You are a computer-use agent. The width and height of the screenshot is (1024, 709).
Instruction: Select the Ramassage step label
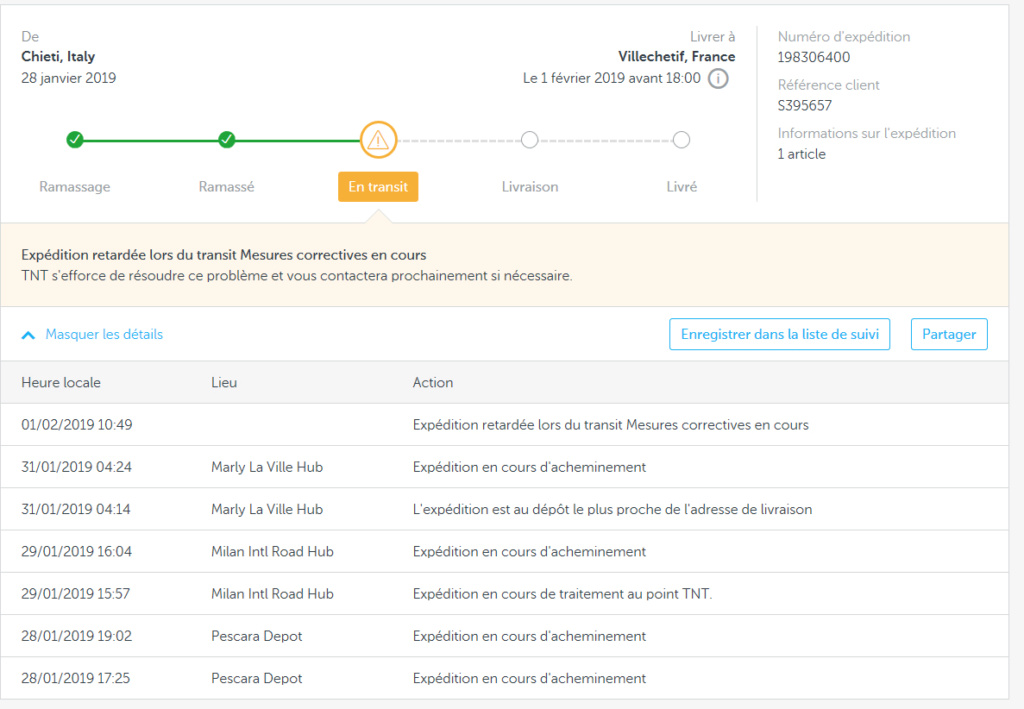pyautogui.click(x=74, y=187)
